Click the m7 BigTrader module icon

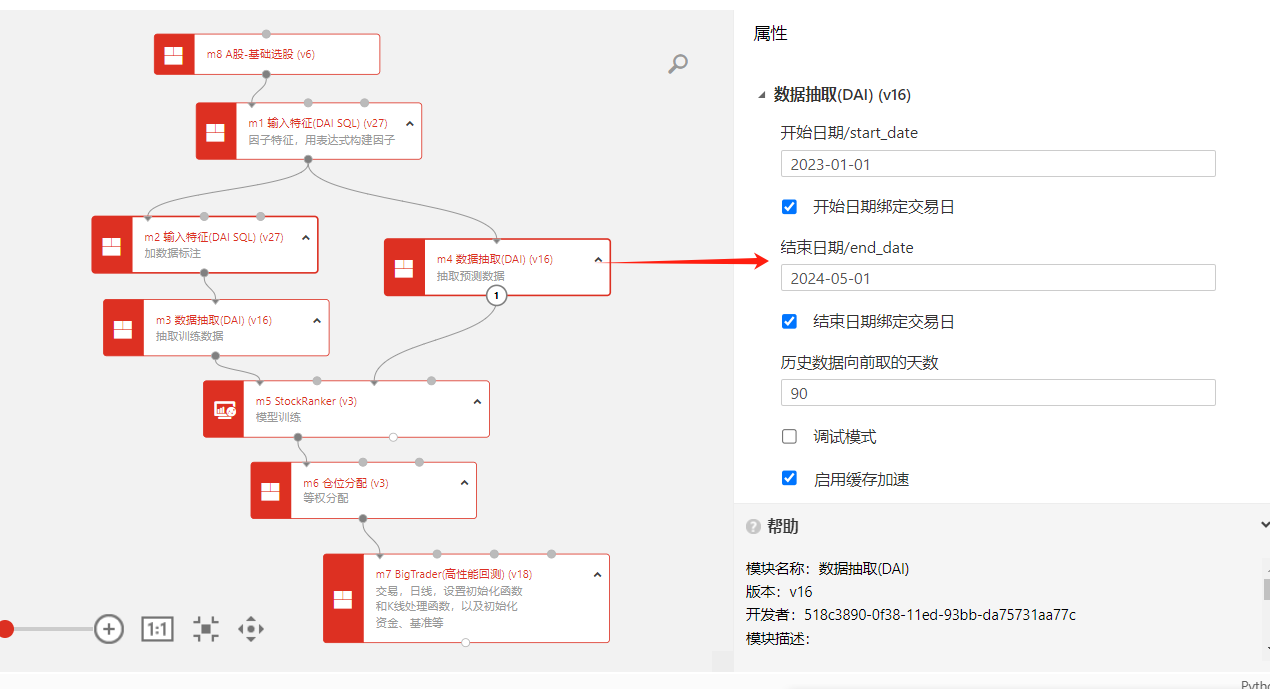click(343, 598)
